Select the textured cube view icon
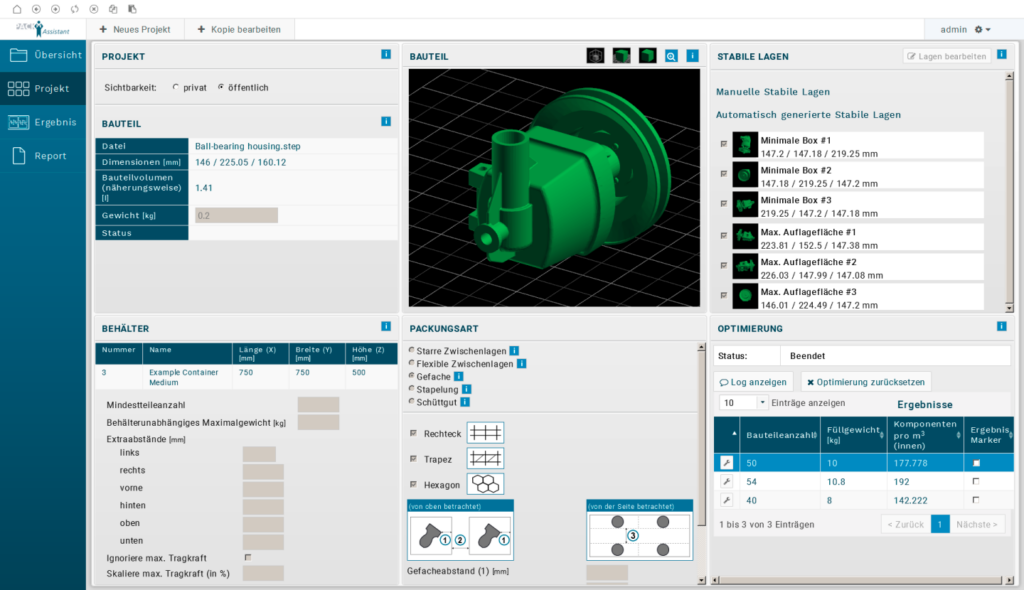The width and height of the screenshot is (1024, 590). [x=621, y=57]
